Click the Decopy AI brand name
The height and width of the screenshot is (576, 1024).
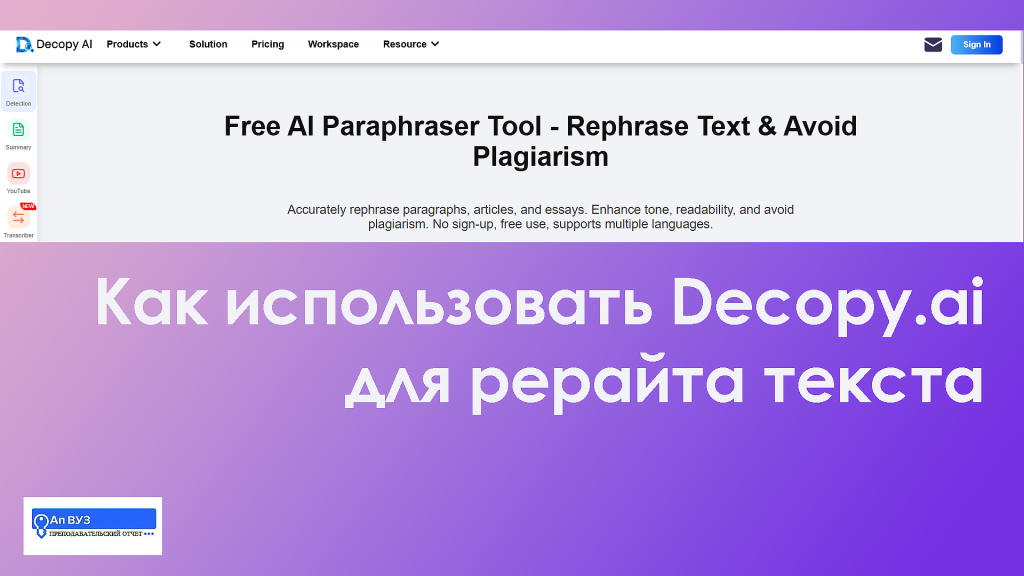(64, 44)
